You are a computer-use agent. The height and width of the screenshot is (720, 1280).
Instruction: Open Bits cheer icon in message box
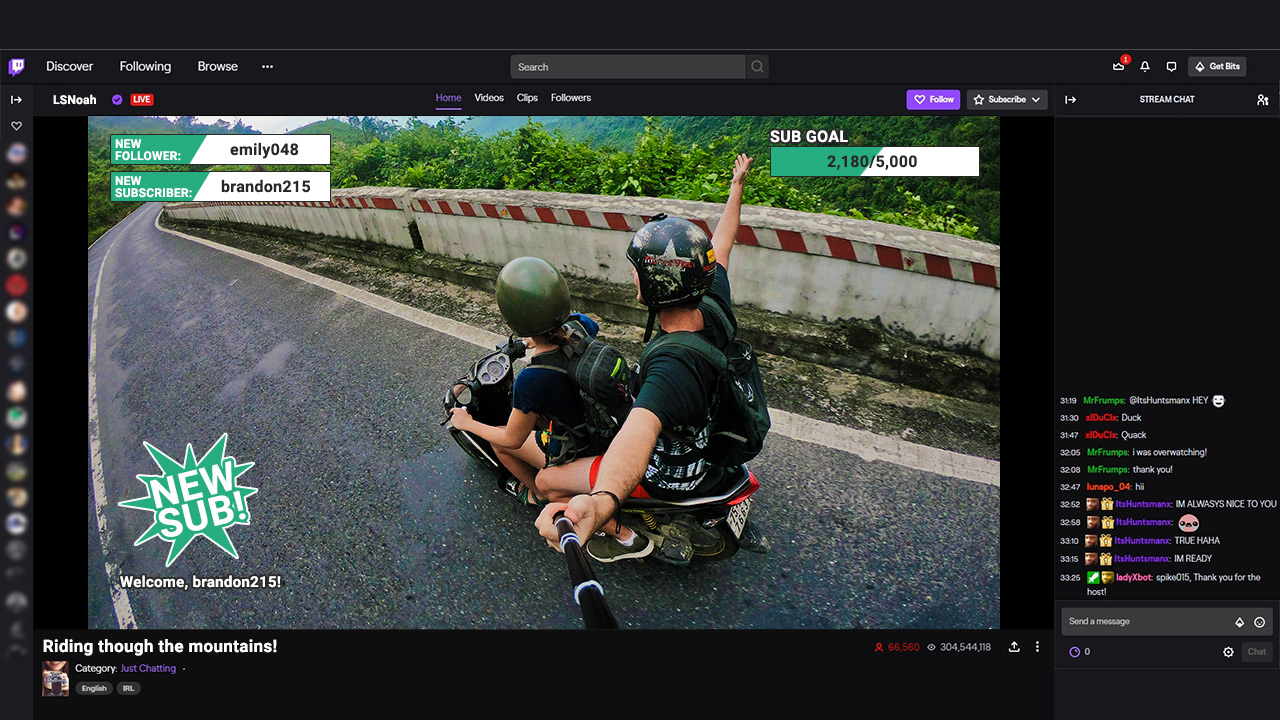click(x=1238, y=621)
